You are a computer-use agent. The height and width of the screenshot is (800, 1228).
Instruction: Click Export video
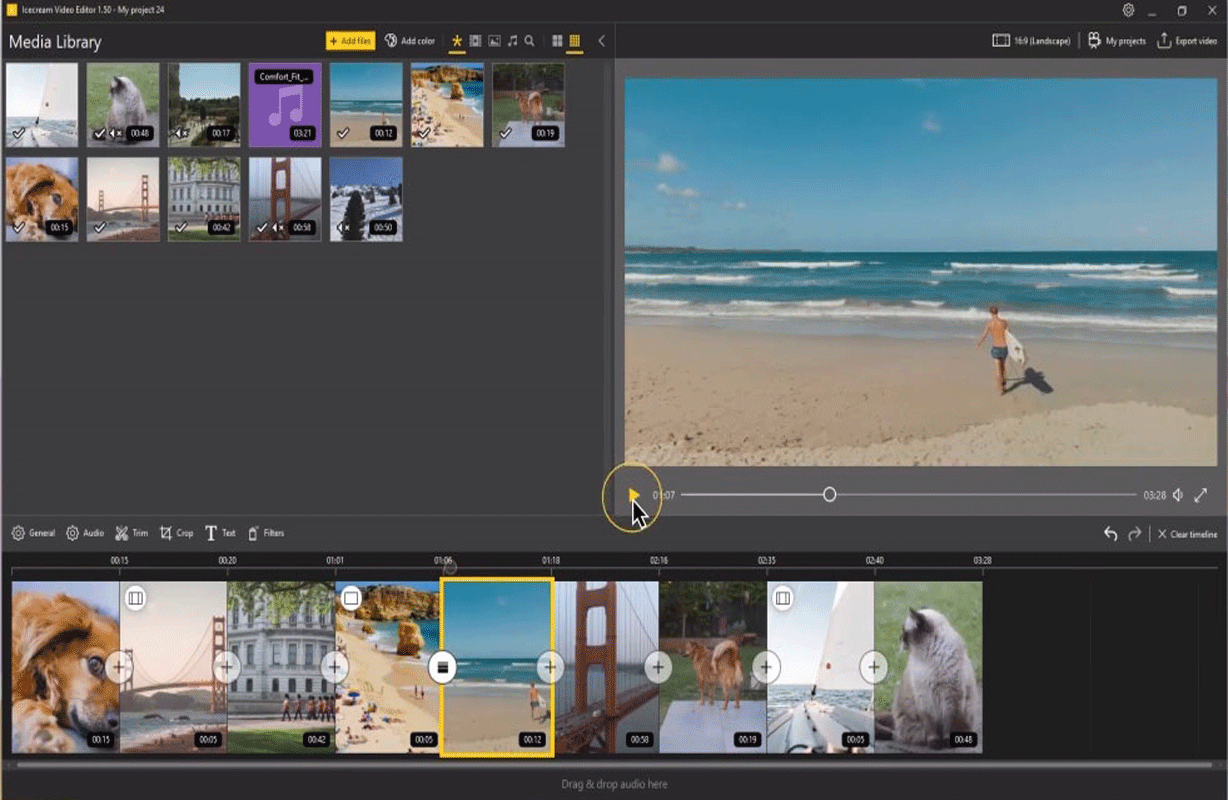tap(1187, 41)
